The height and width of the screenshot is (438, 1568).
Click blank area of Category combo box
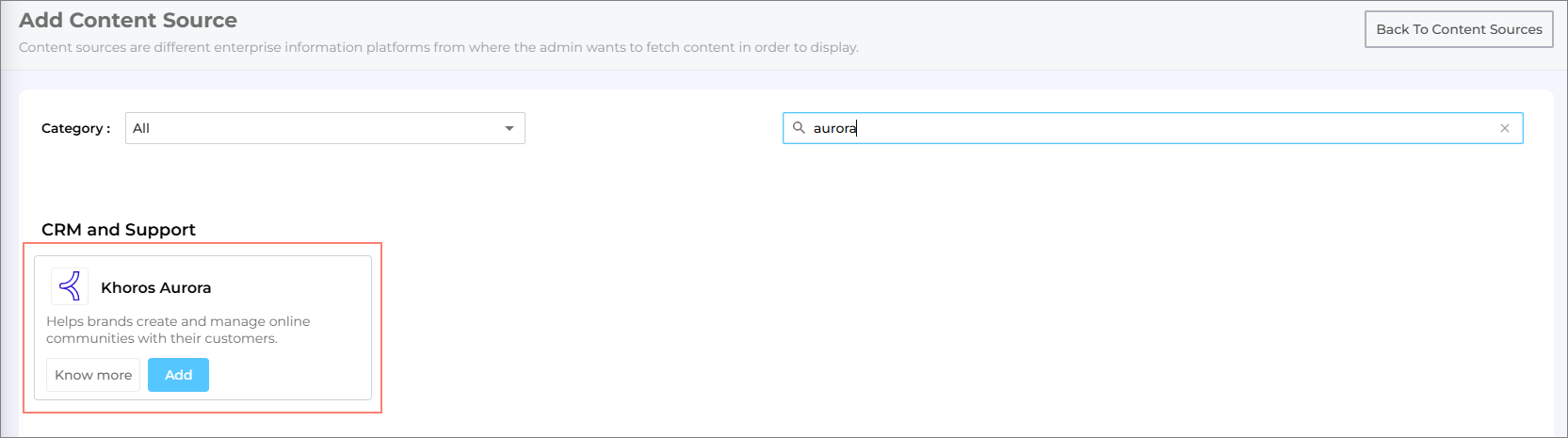[x=320, y=128]
